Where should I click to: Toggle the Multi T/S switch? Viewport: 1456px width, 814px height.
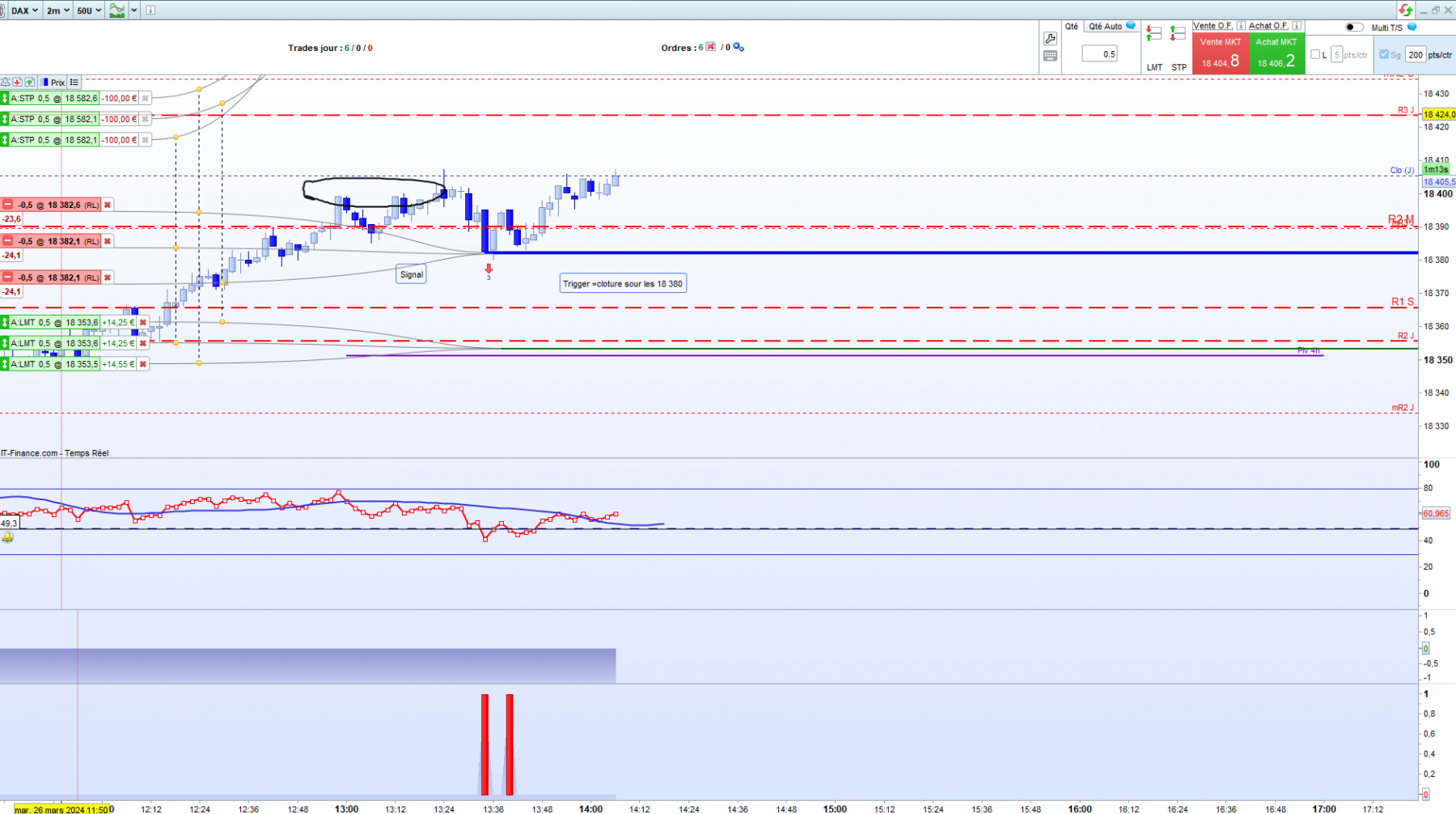pos(1354,28)
